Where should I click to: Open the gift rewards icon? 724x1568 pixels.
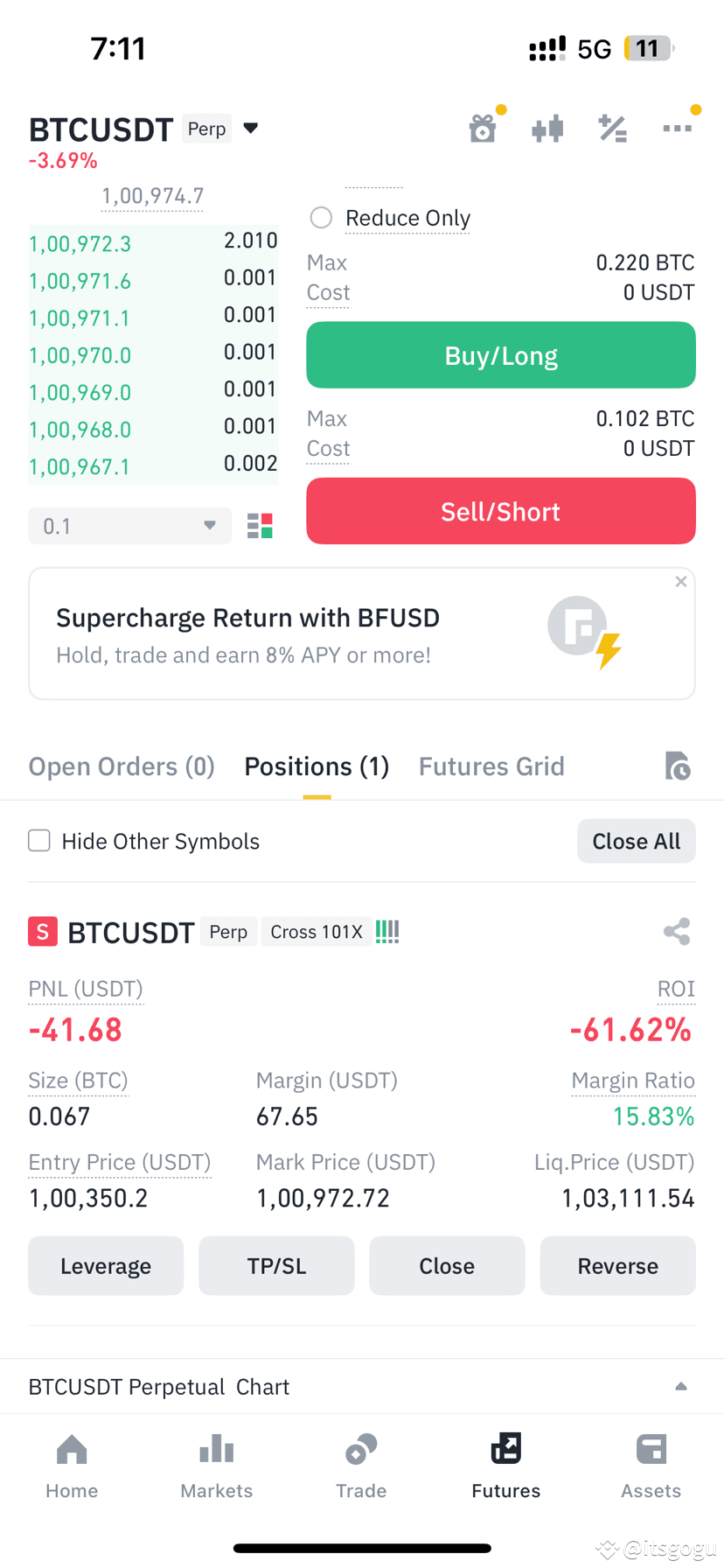coord(483,129)
